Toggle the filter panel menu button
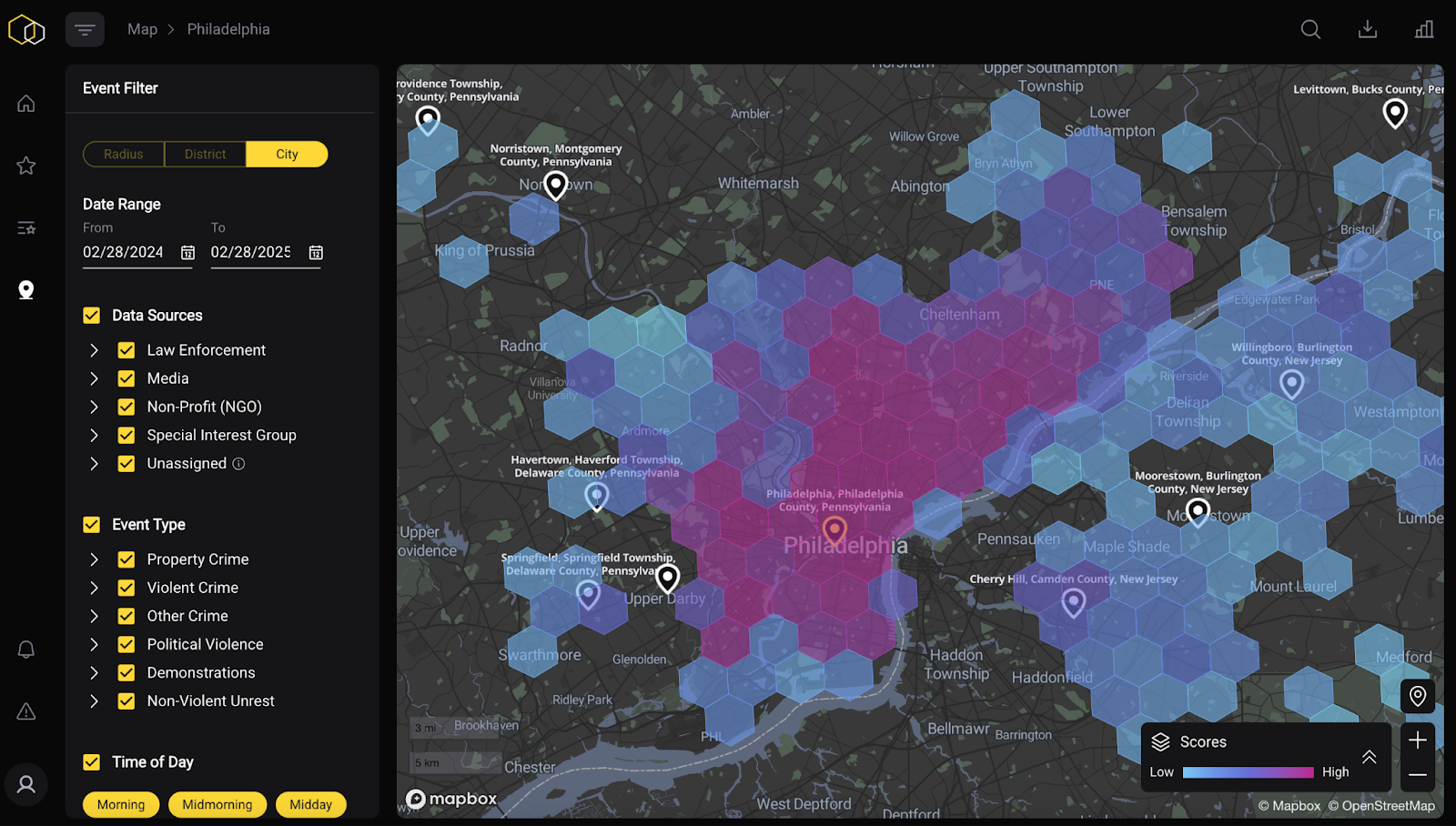This screenshot has width=1456, height=826. (x=85, y=30)
